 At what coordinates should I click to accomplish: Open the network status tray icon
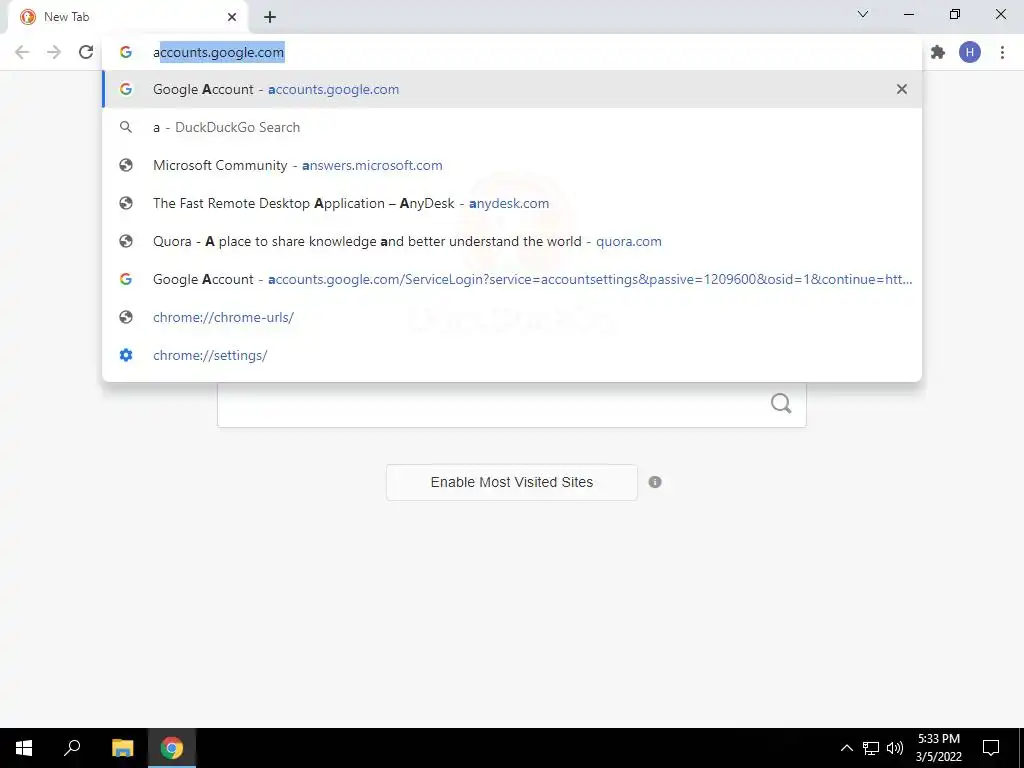(x=871, y=748)
